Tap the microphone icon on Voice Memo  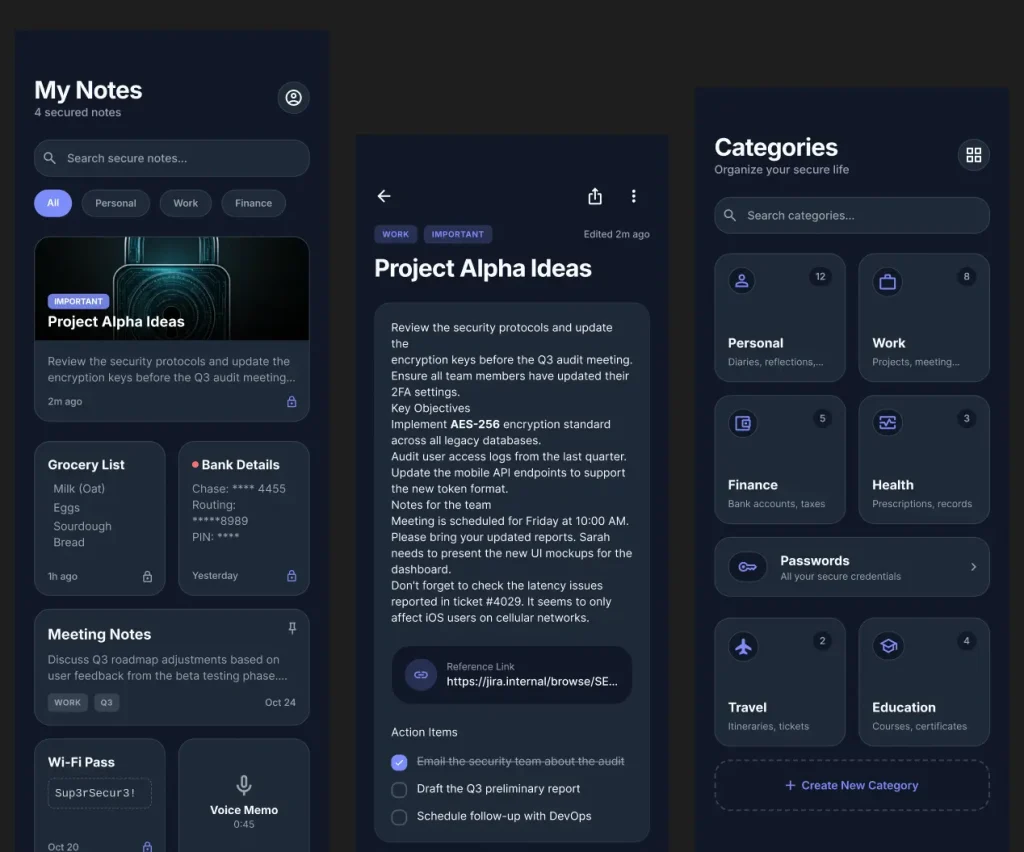244,785
